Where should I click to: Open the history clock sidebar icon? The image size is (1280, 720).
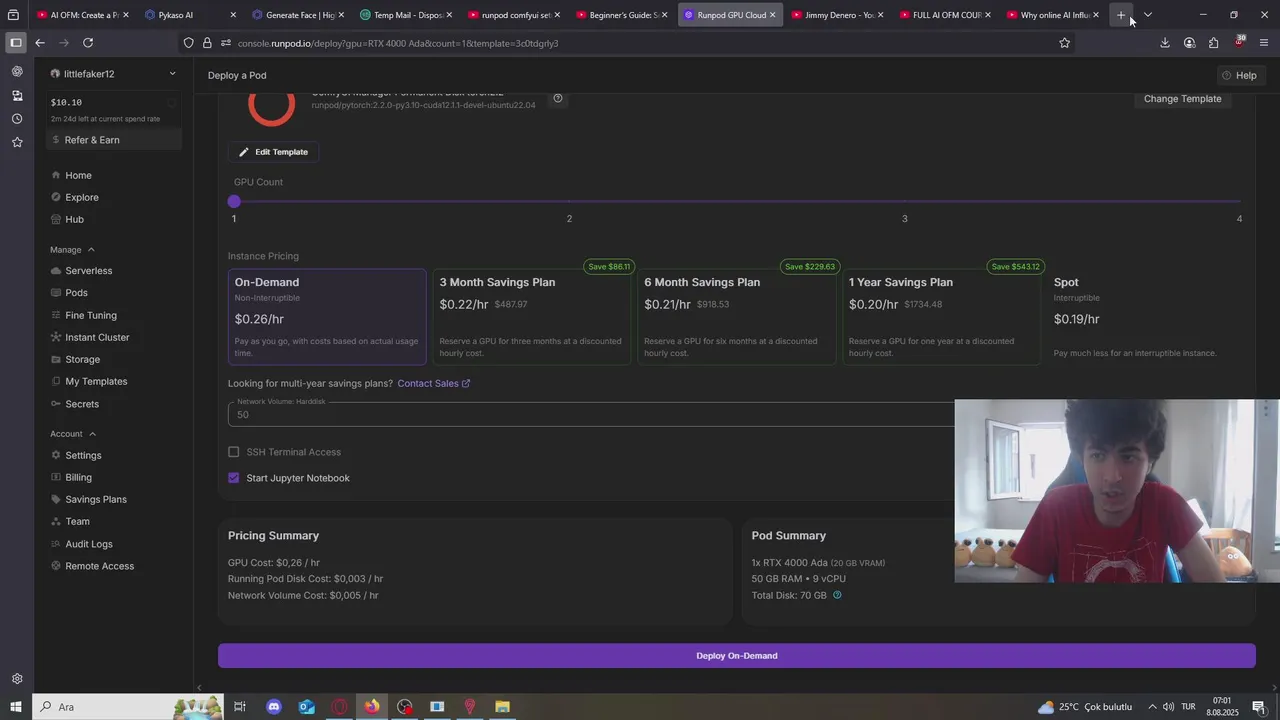pos(17,119)
